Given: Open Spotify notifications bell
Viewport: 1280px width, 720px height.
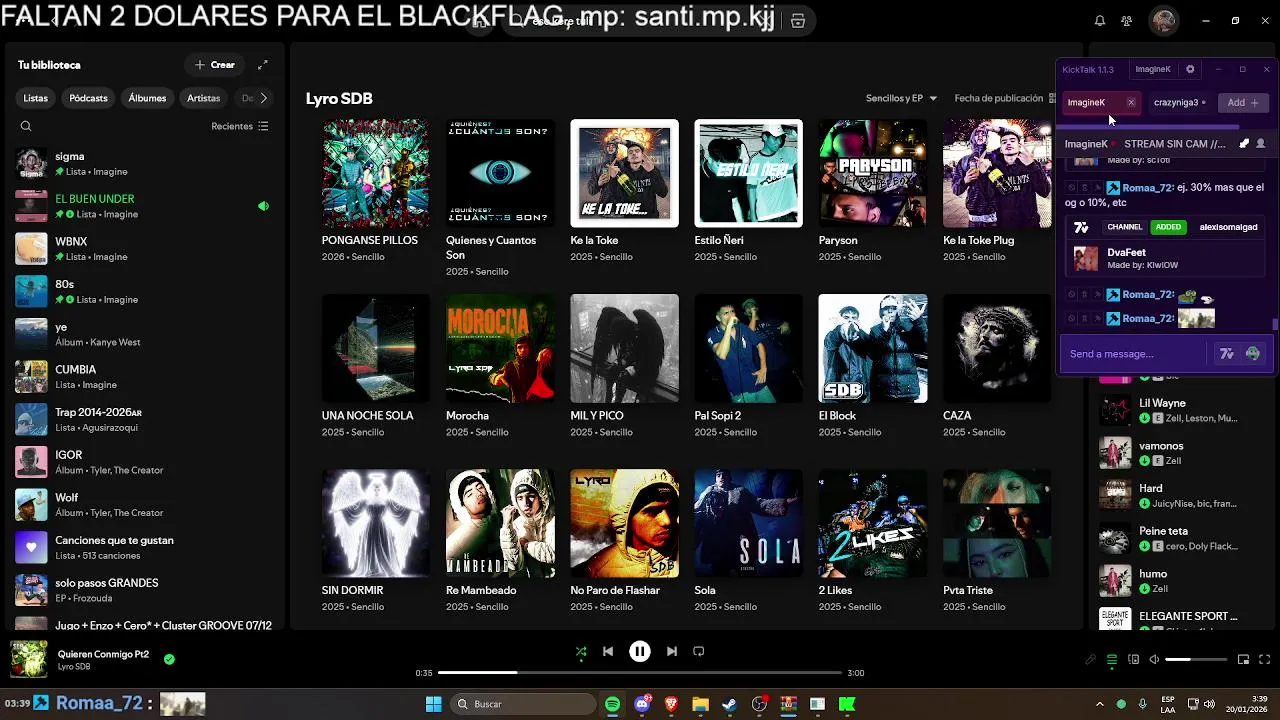Looking at the screenshot, I should tap(1100, 21).
